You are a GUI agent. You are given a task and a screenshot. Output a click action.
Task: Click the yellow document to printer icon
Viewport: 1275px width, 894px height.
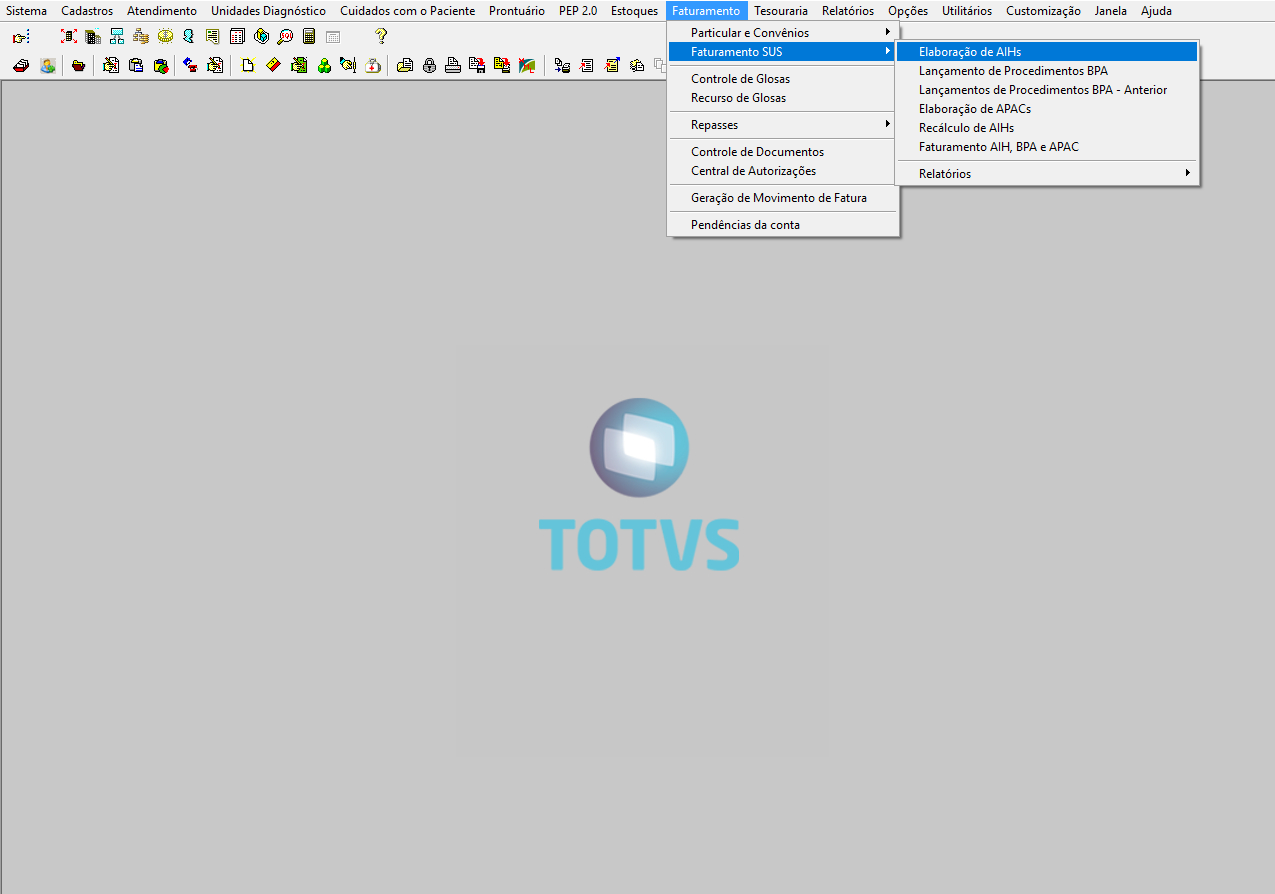coord(502,65)
